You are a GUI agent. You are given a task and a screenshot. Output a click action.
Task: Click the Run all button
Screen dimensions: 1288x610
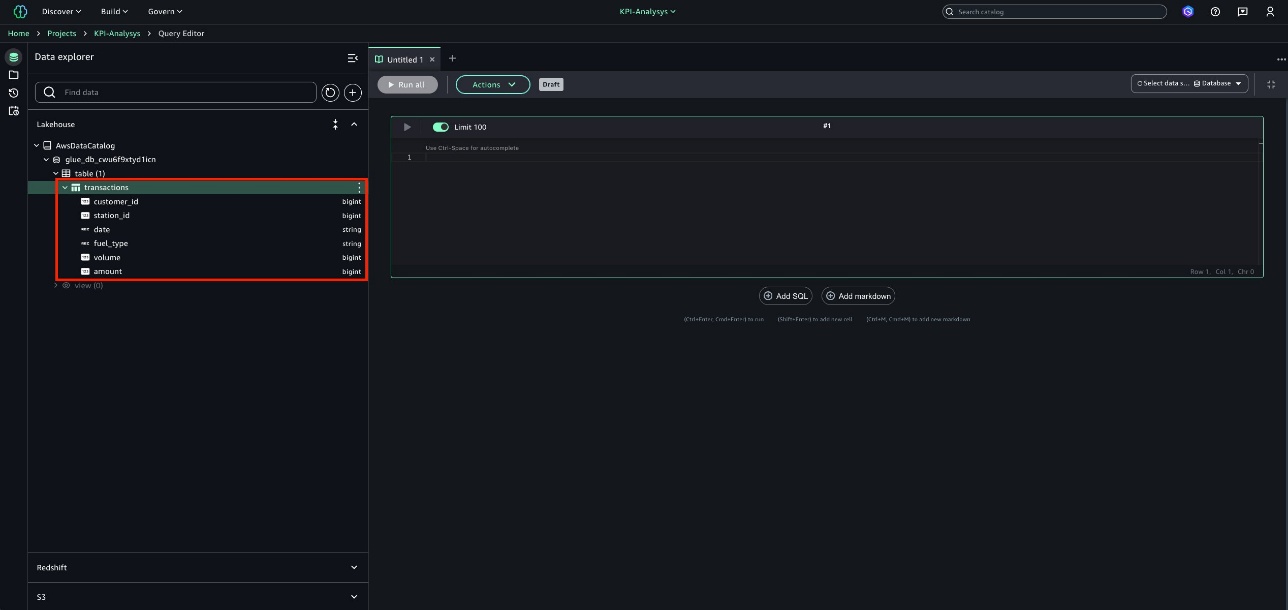tap(407, 85)
